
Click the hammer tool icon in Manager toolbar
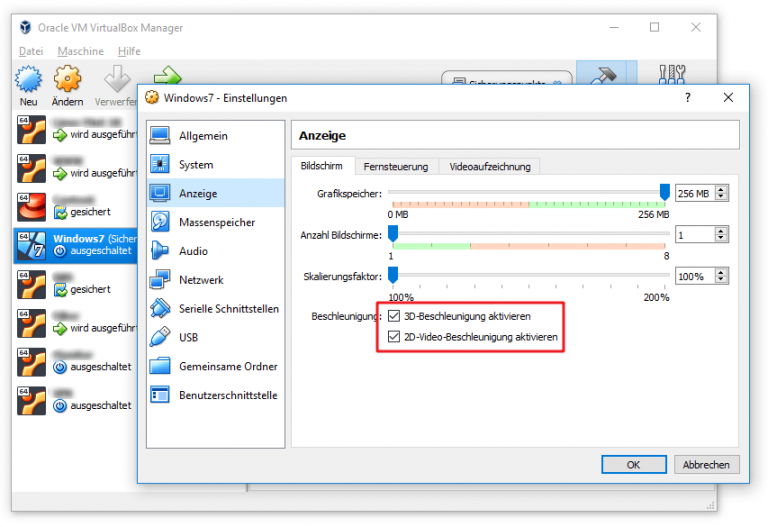601,74
